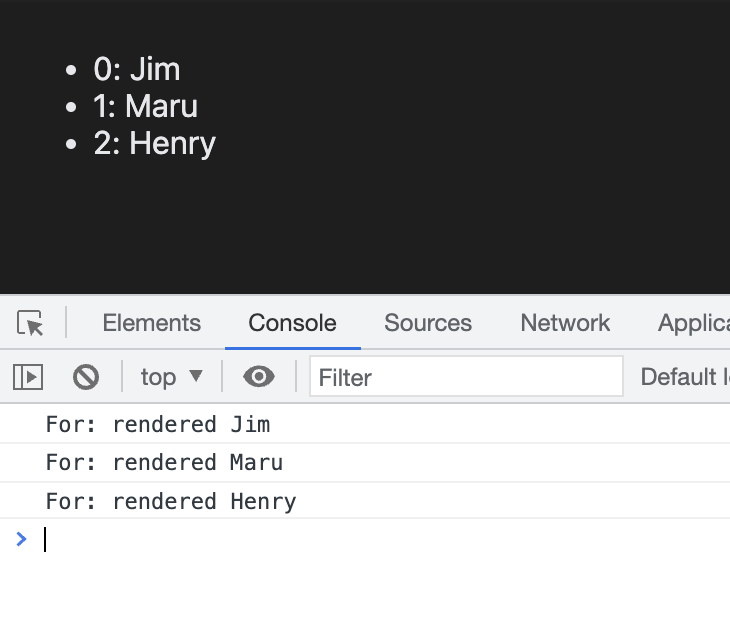The height and width of the screenshot is (642, 730).
Task: Activate the inspect element picker icon
Action: (x=31, y=323)
